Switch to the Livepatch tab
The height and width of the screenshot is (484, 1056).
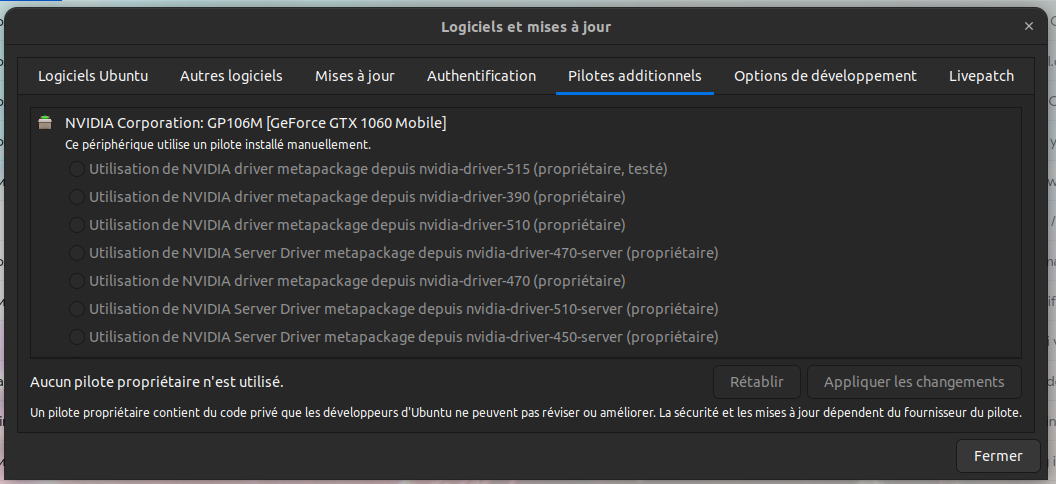(981, 76)
